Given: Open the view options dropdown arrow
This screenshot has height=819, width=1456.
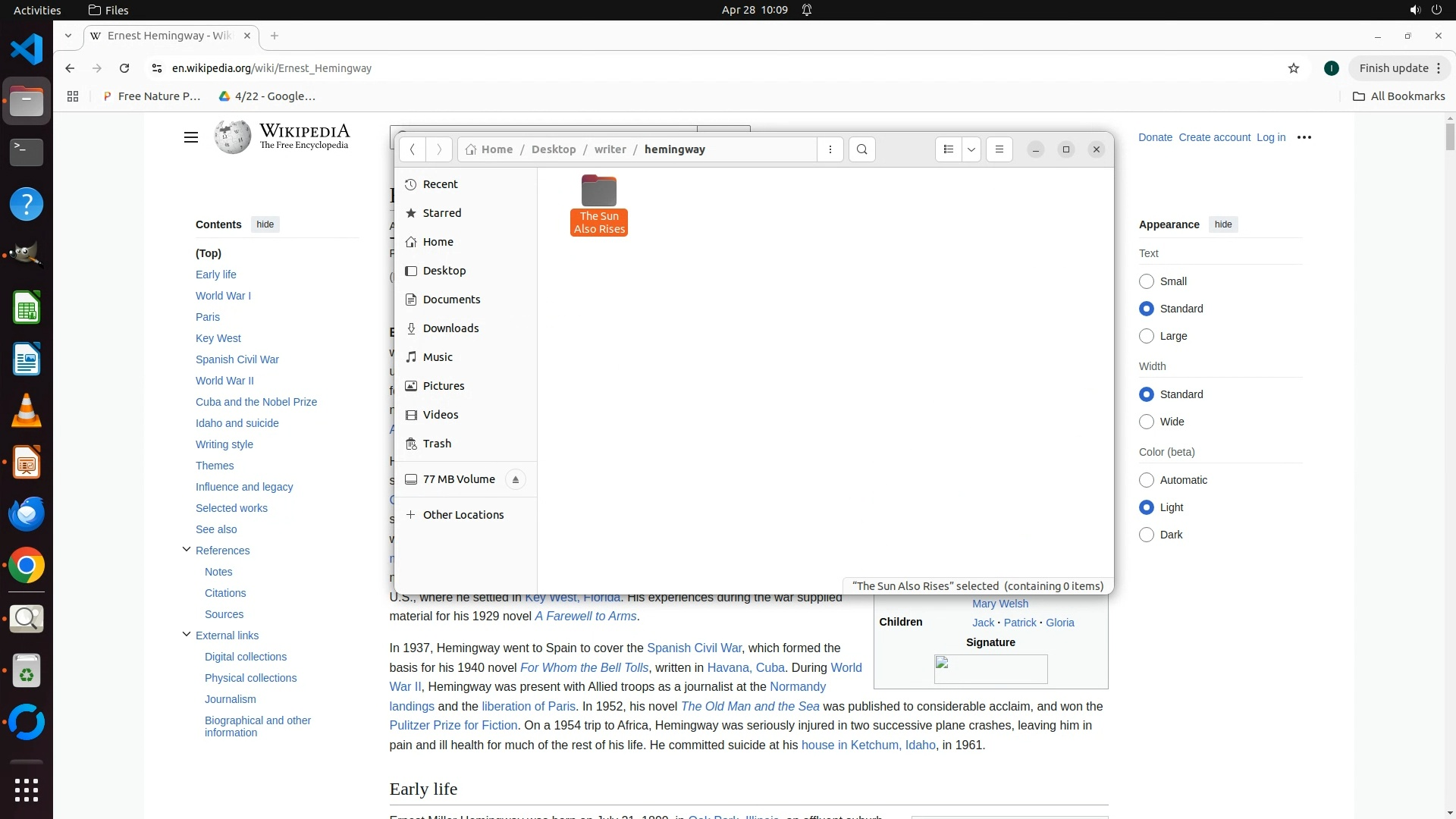Looking at the screenshot, I should click(971, 149).
